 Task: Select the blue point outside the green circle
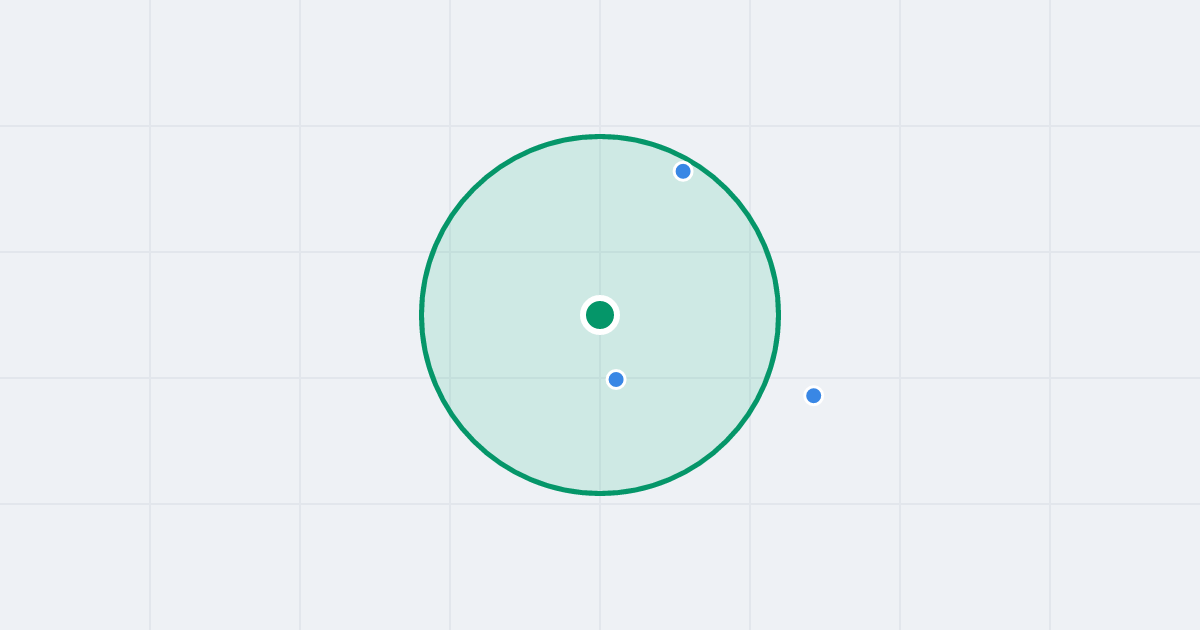click(x=814, y=396)
